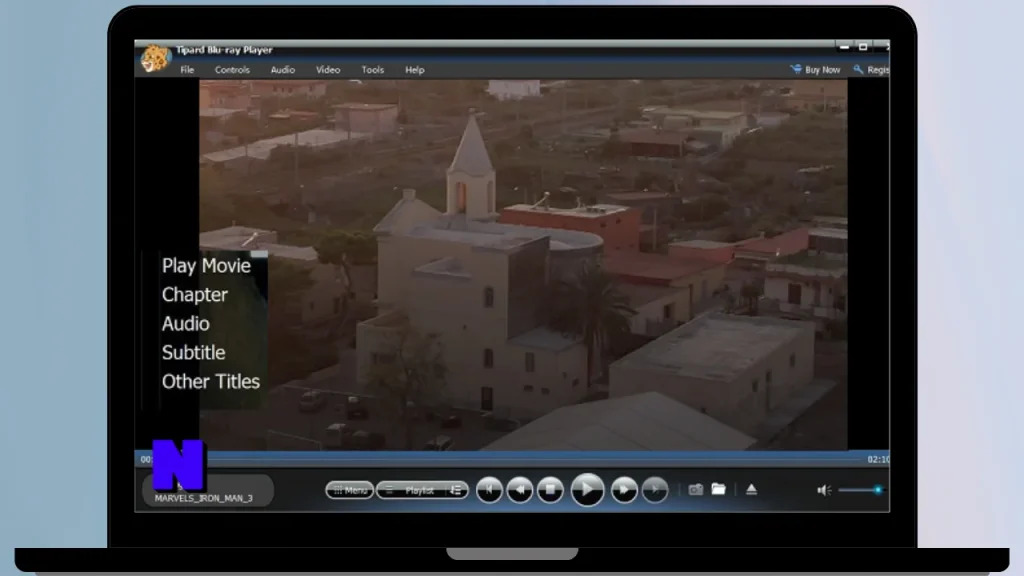Adjust the volume slider
The width and height of the screenshot is (1024, 576).
click(861, 490)
